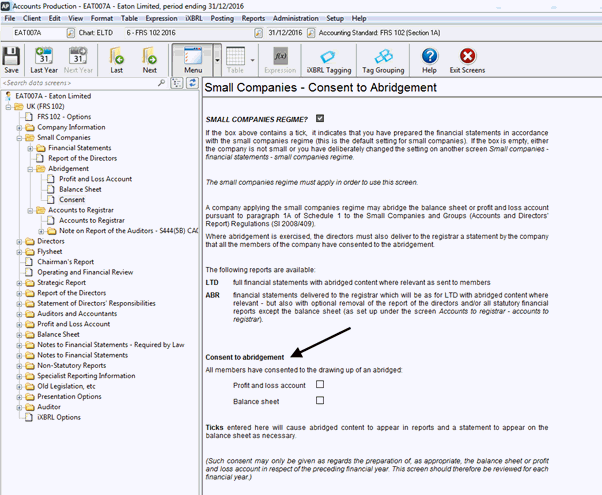This screenshot has height=495, width=602.
Task: Click the lookup icon beside 31/12/2016
Action: tap(311, 33)
